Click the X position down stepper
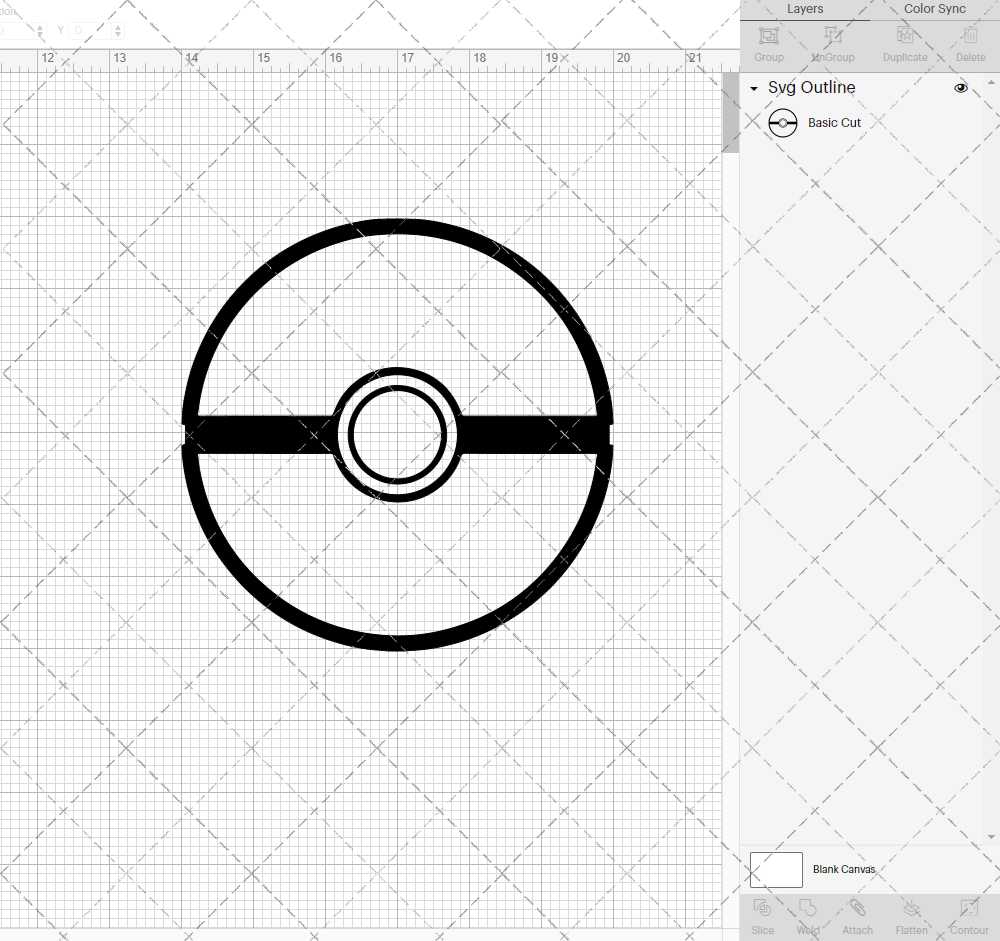The width and height of the screenshot is (1000, 941). tap(40, 34)
